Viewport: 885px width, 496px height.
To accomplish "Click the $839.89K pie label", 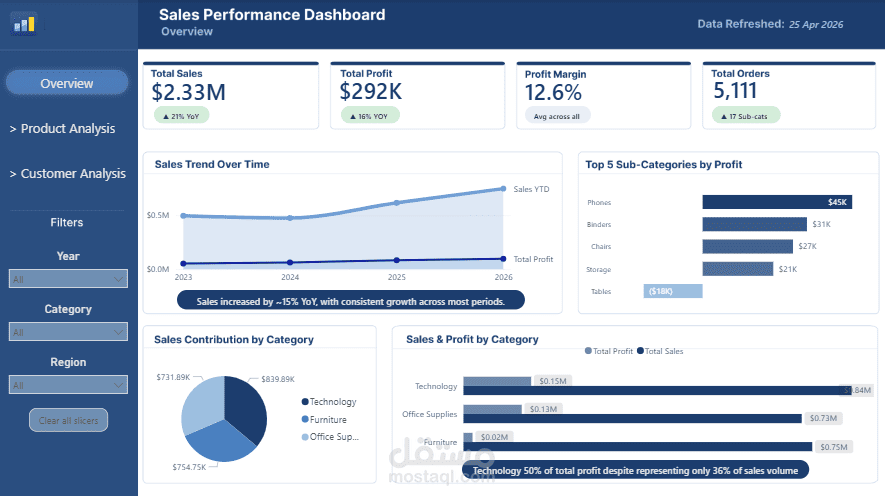I will click(278, 379).
